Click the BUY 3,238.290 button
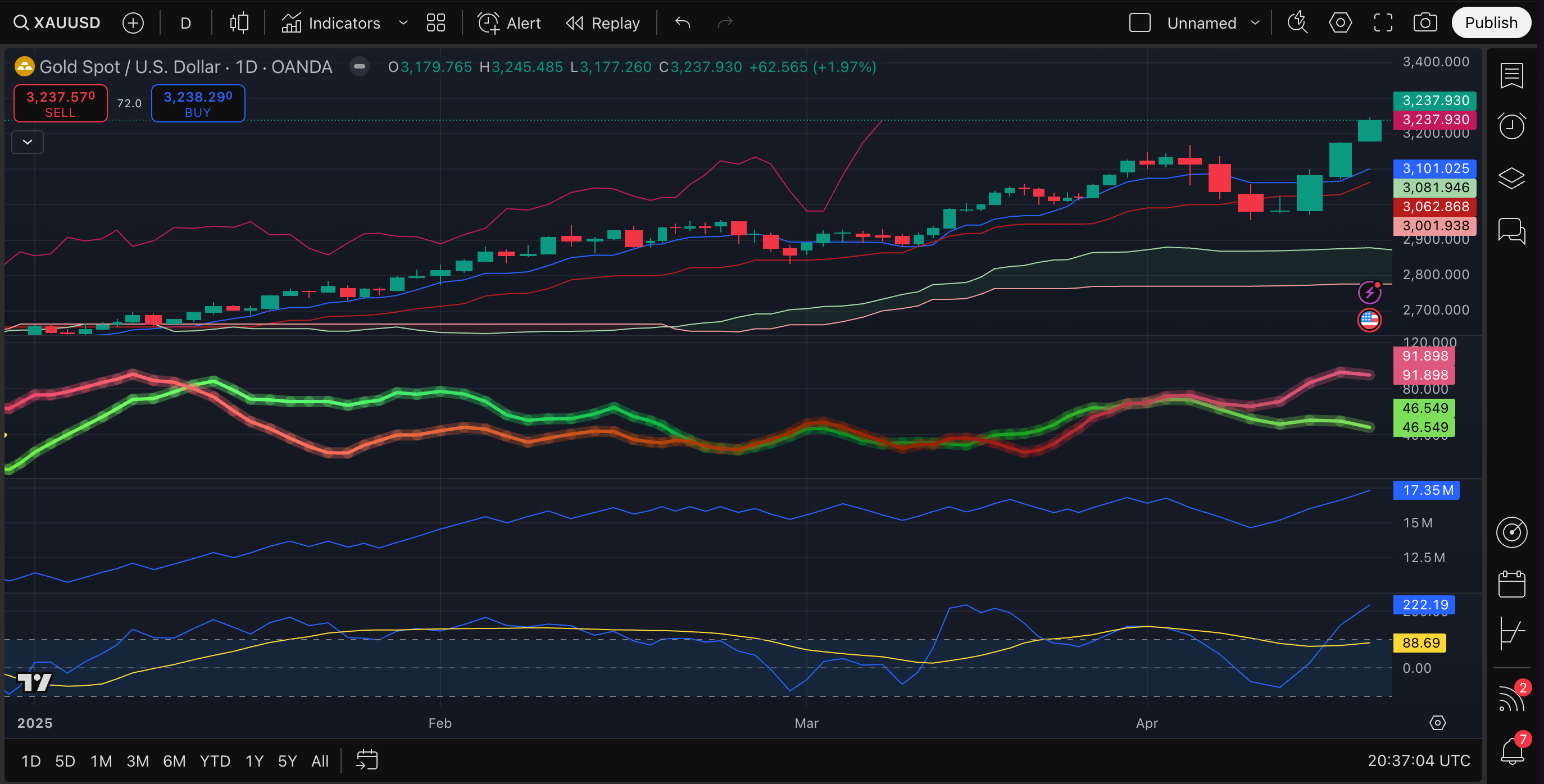 [198, 103]
